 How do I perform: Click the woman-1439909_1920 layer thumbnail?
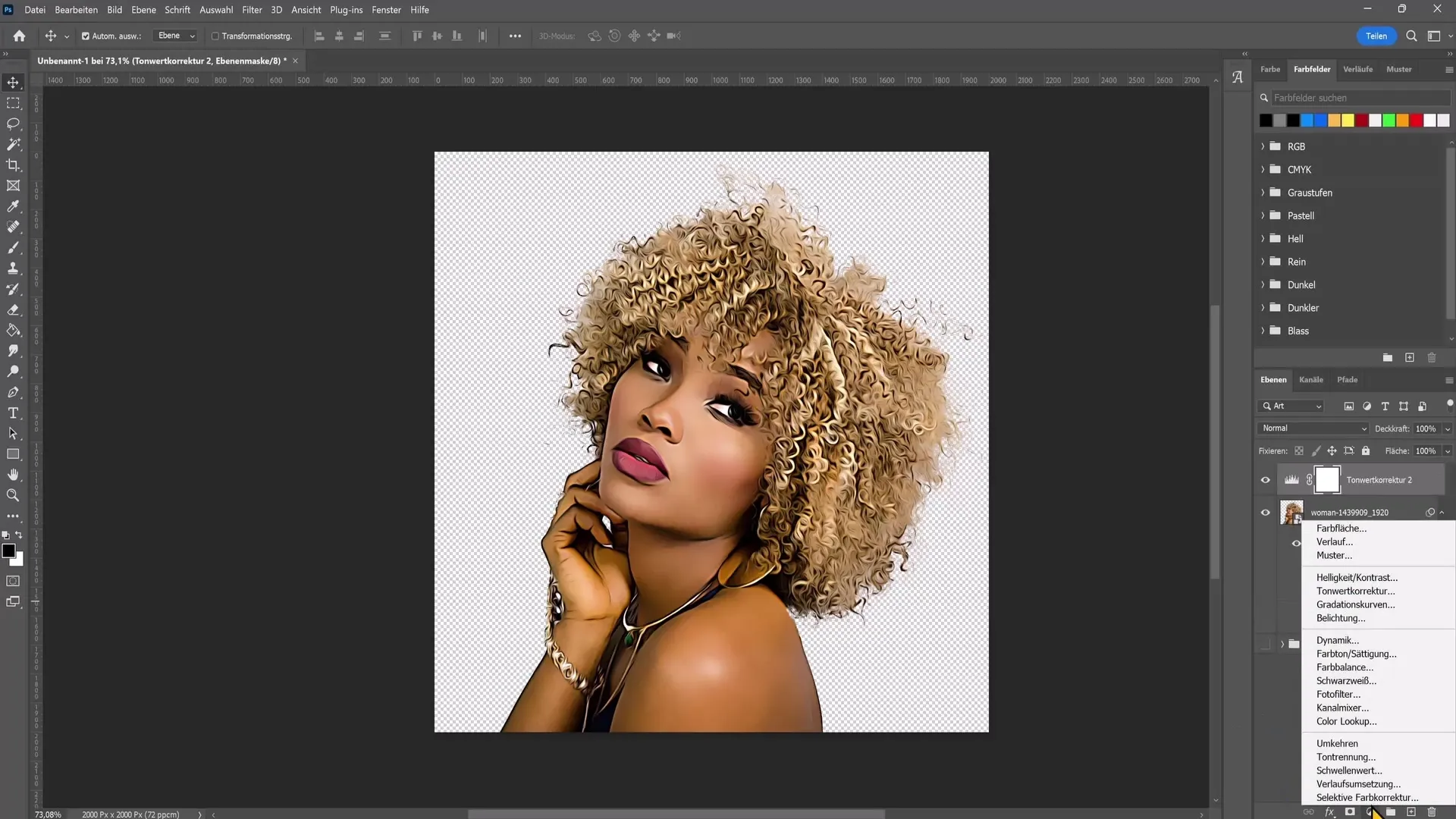pyautogui.click(x=1291, y=512)
